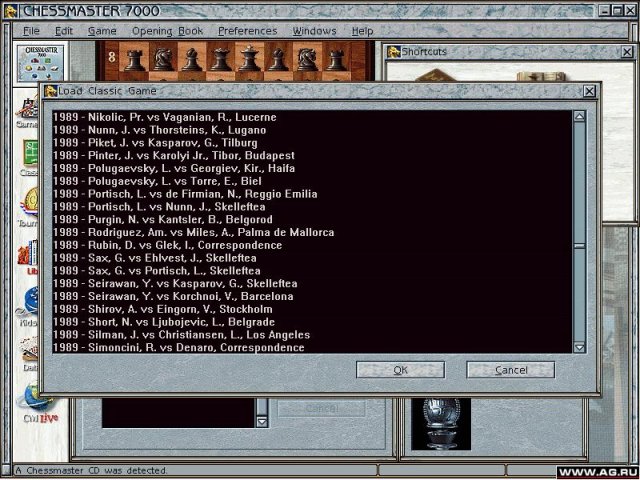640x480 pixels.
Task: Click the black queen on the board
Action: tap(220, 59)
